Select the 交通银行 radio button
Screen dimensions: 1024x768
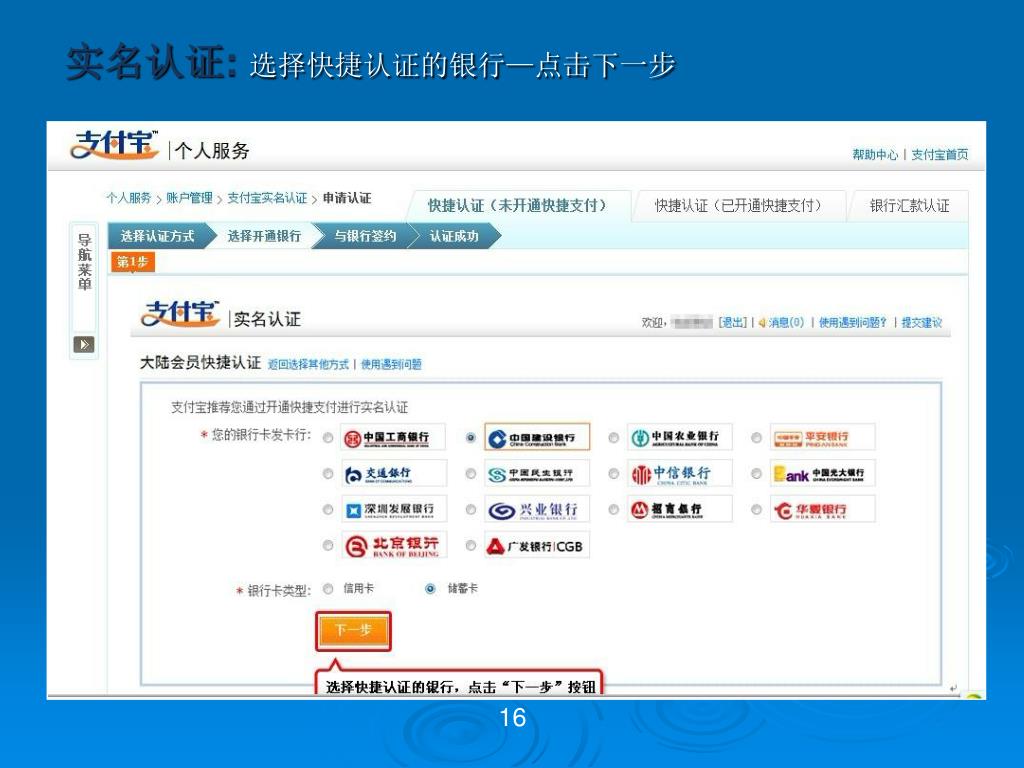point(328,473)
